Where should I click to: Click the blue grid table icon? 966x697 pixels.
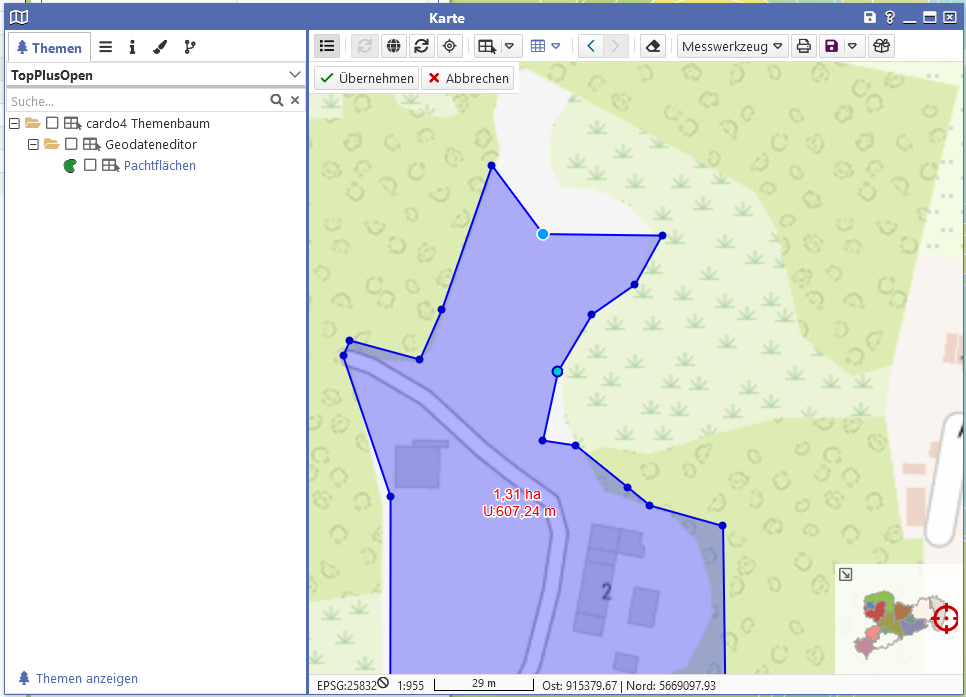point(538,46)
